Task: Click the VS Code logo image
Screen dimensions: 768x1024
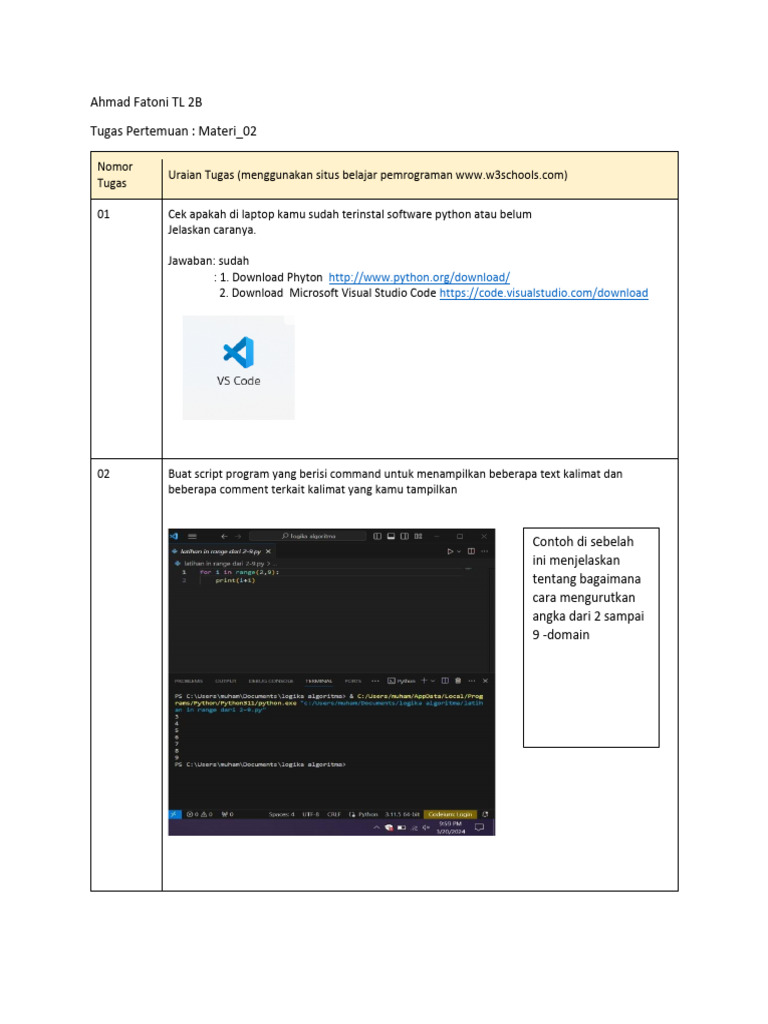Action: 238,368
